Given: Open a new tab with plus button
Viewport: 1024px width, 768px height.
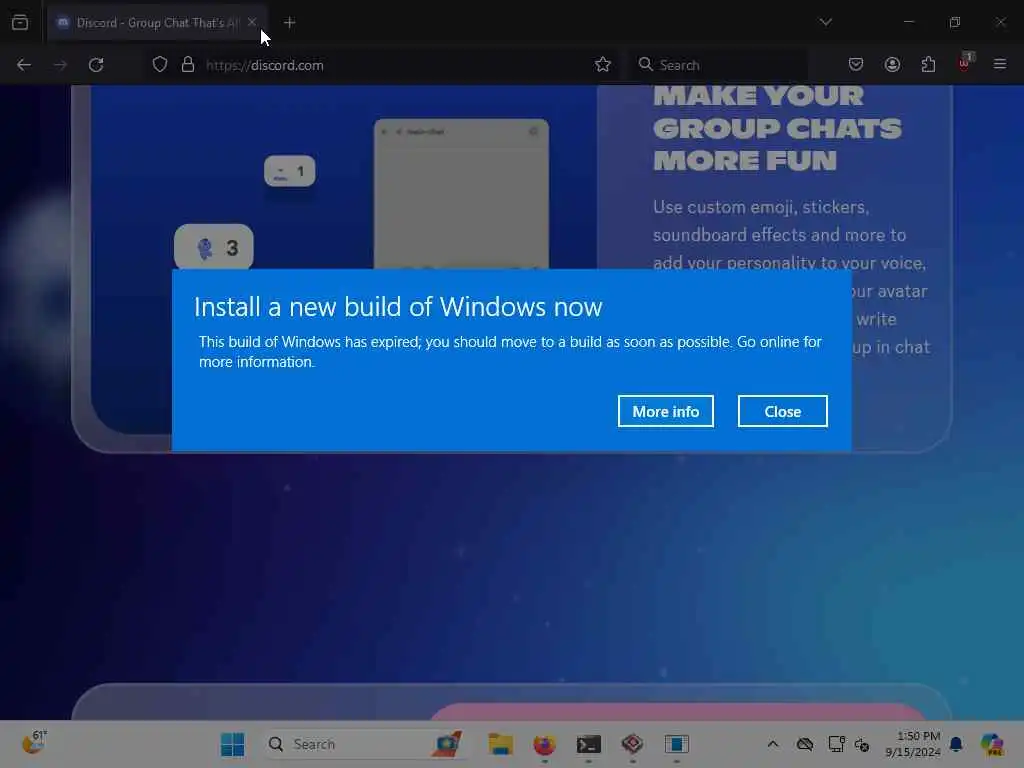Looking at the screenshot, I should [x=290, y=23].
